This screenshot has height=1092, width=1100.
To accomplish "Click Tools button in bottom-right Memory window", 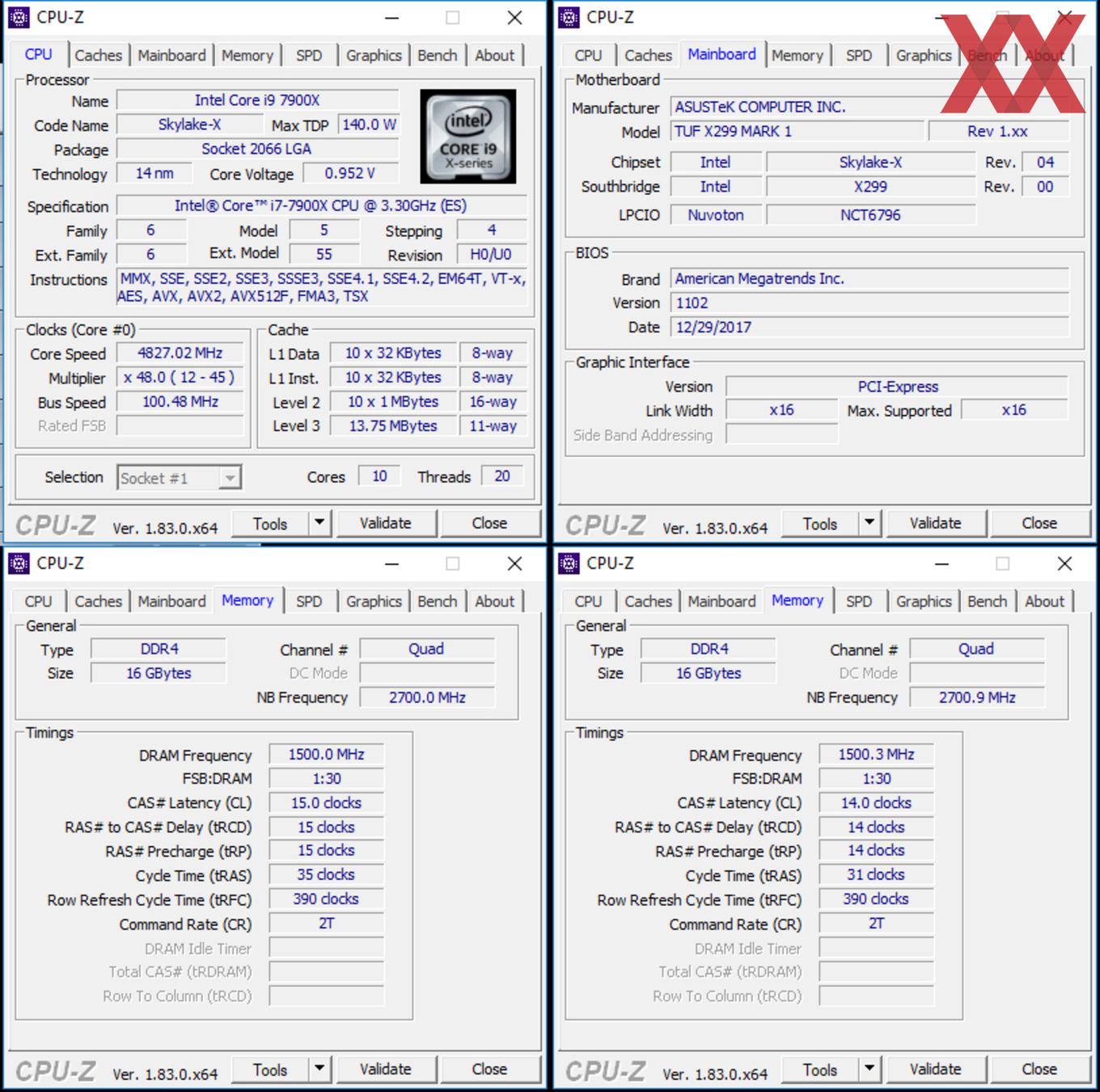I will (x=820, y=1069).
